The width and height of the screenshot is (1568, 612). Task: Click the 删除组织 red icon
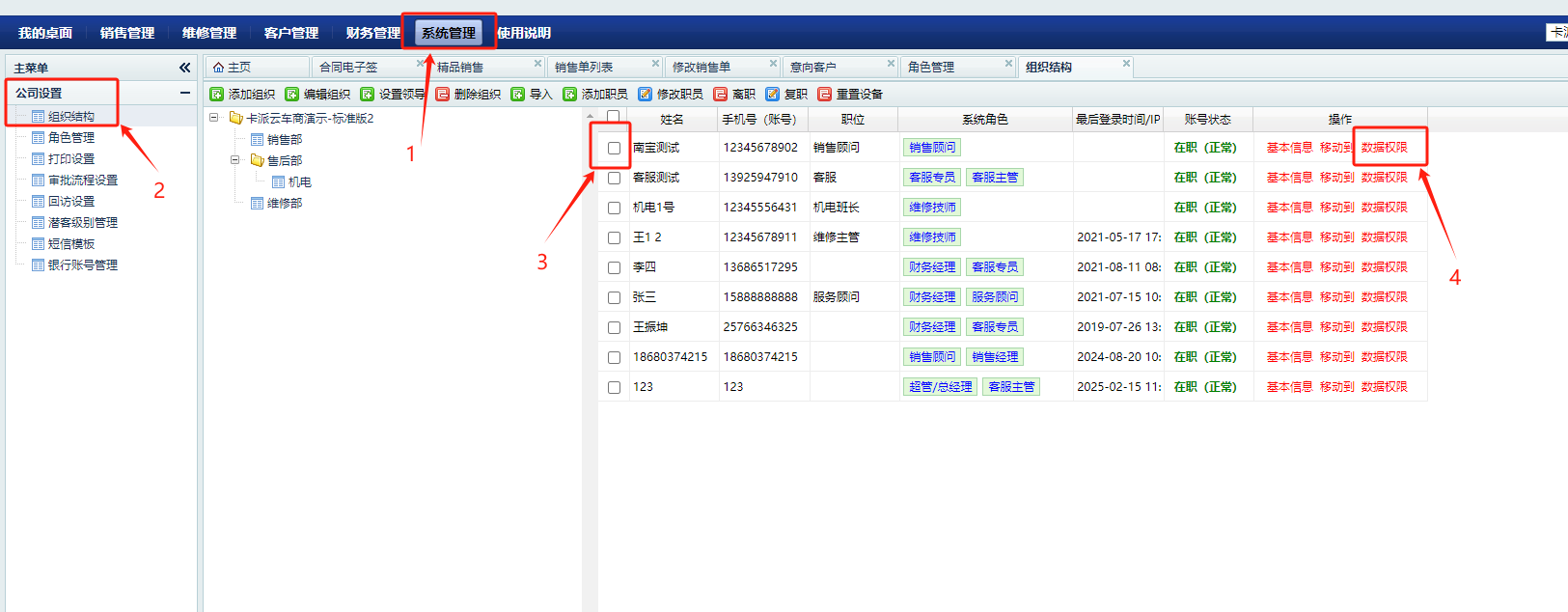443,95
